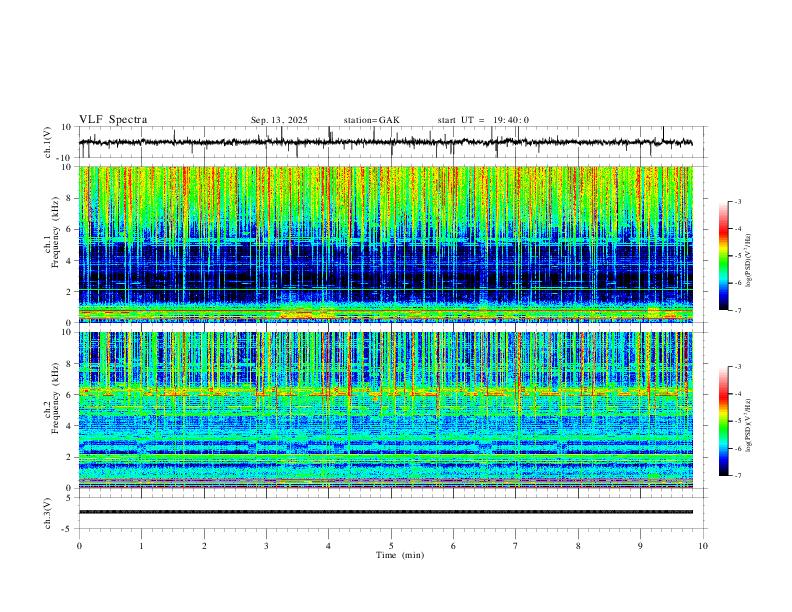Click time axis tick label "0"
The width and height of the screenshot is (792, 612).
click(x=79, y=546)
